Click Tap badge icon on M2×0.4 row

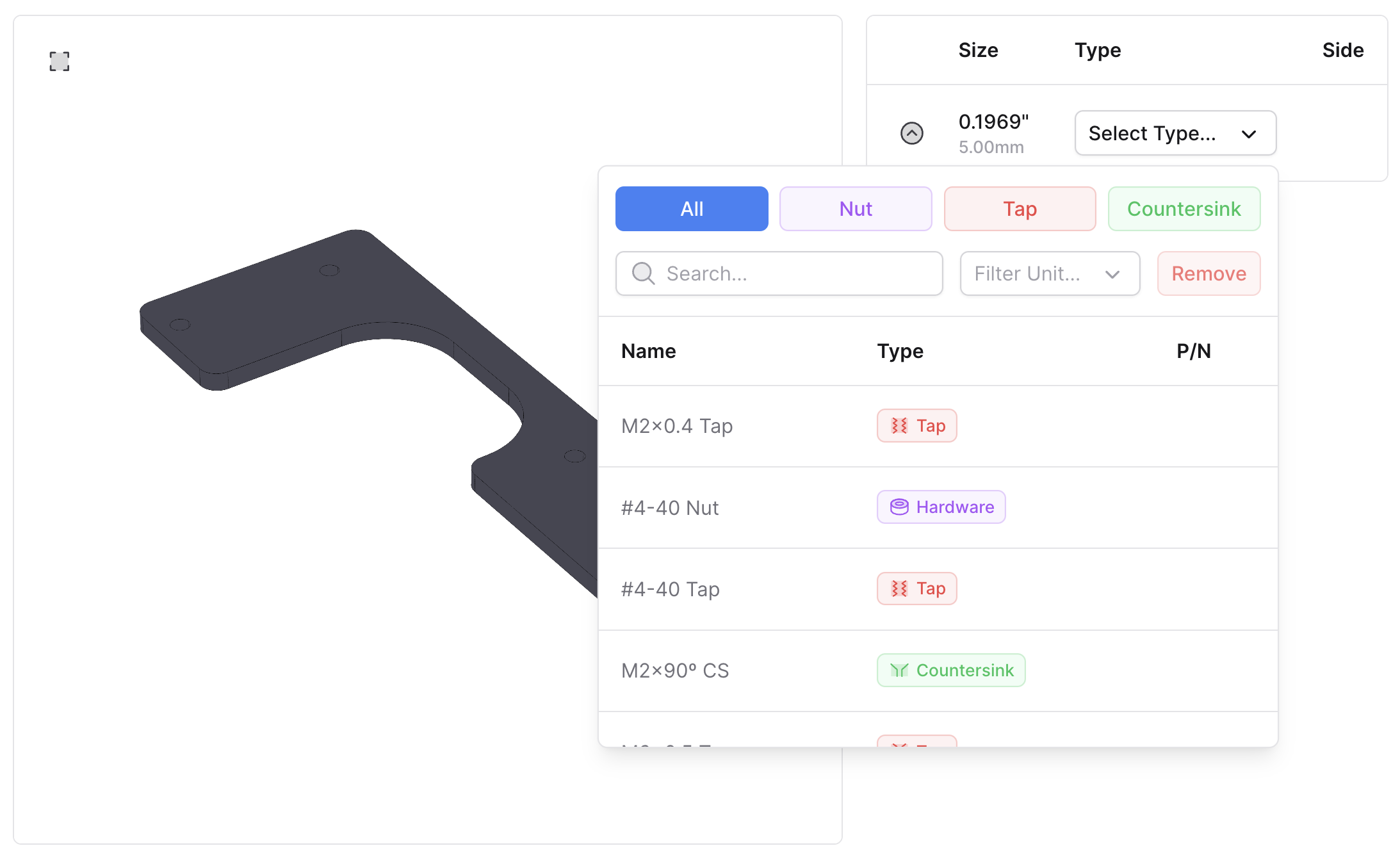tap(899, 426)
